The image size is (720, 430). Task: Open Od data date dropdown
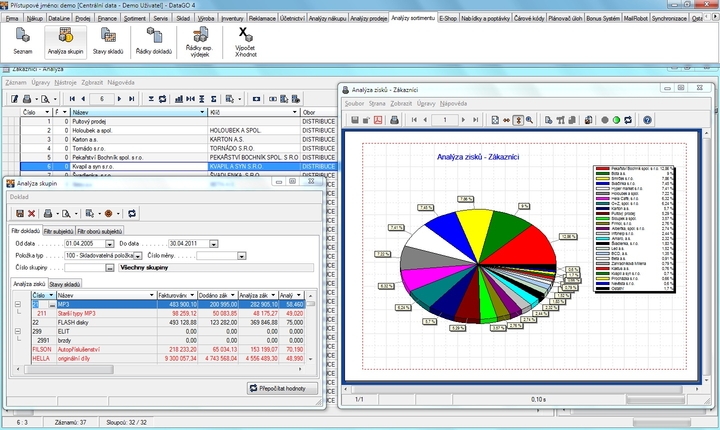109,244
